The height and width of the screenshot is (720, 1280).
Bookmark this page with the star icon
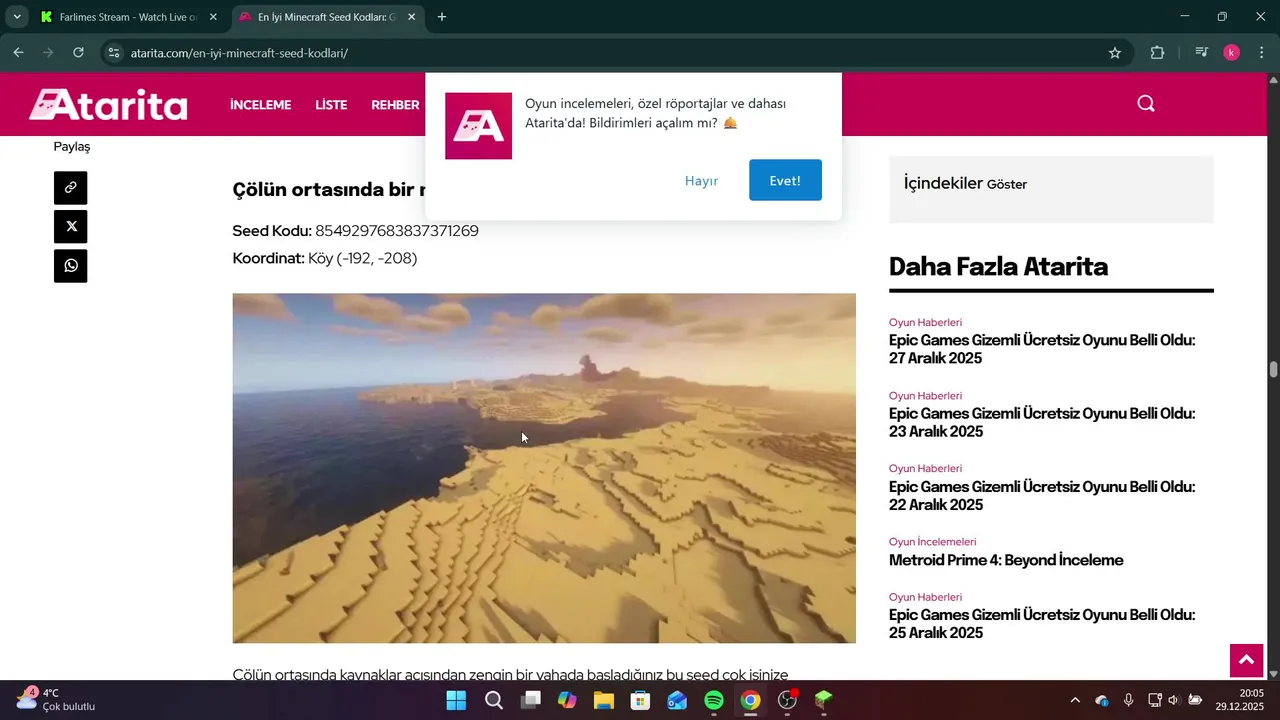point(1115,53)
